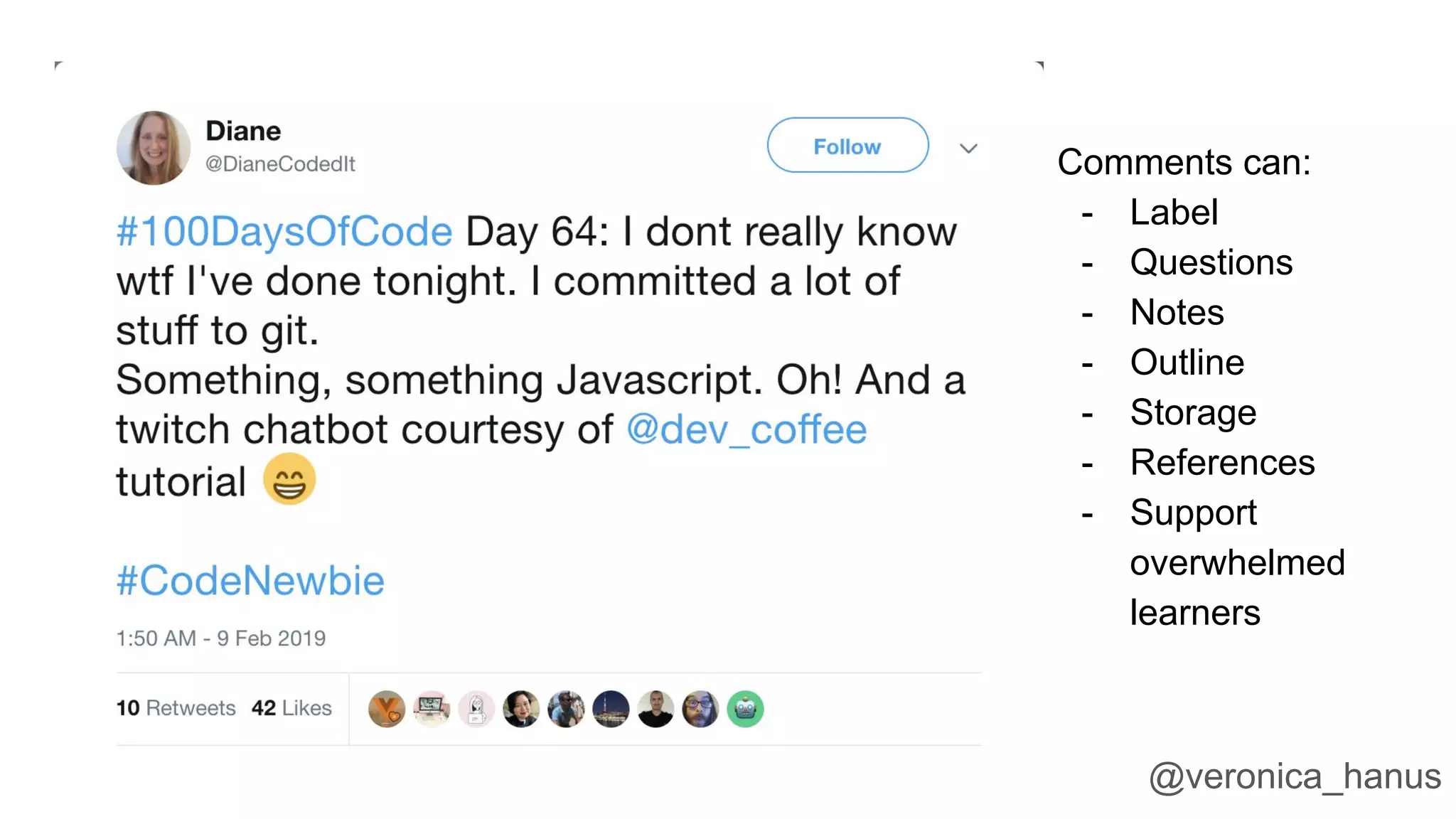Open the @dev_coffee mention link

746,429
